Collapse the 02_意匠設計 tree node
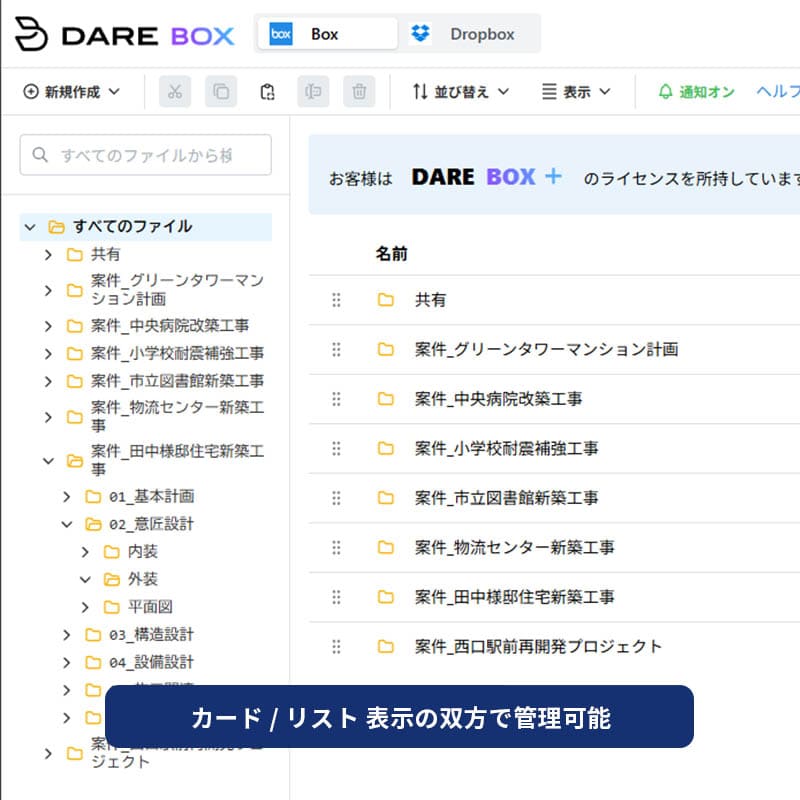 coord(67,524)
